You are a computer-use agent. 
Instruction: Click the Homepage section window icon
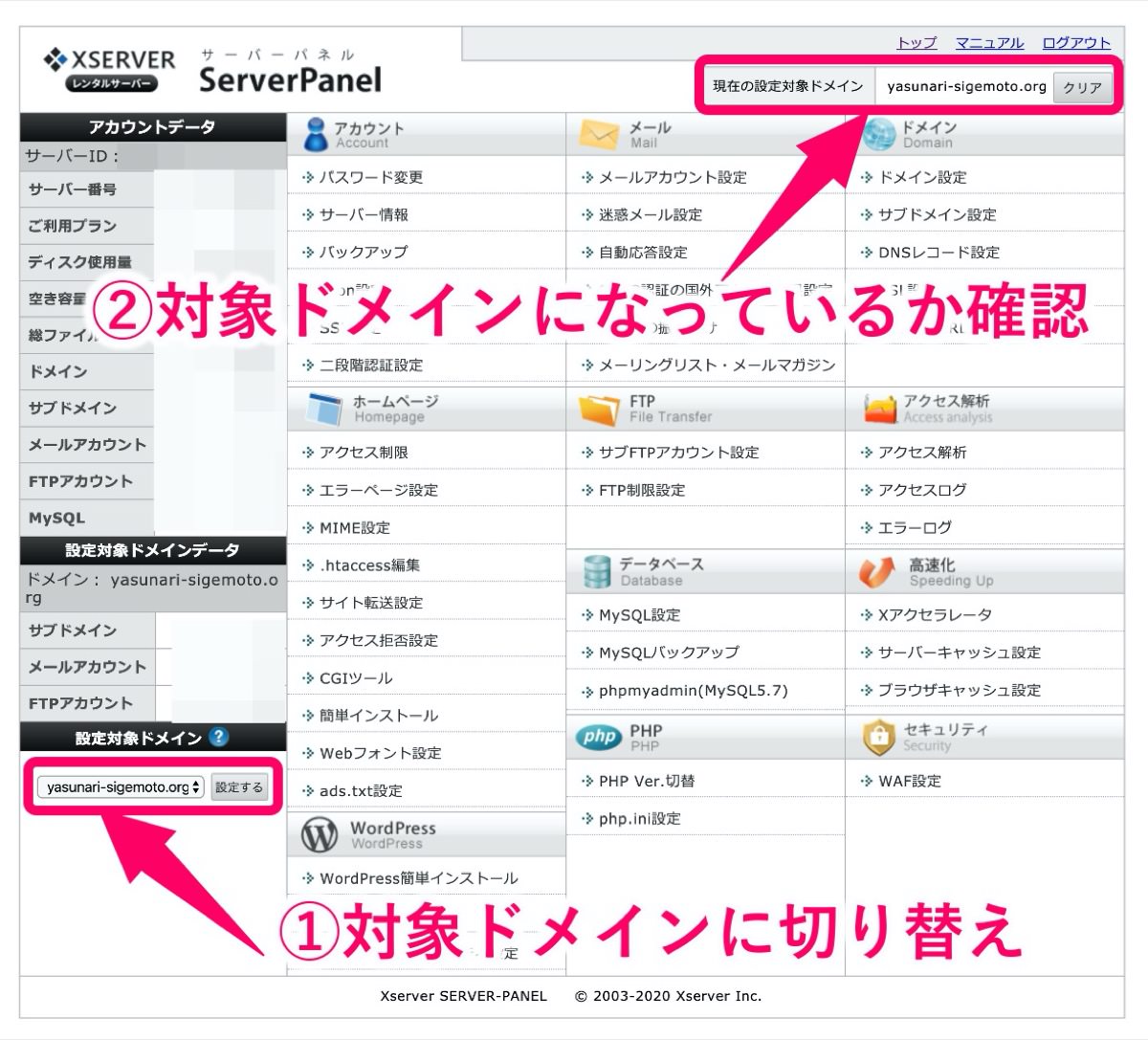pos(322,409)
